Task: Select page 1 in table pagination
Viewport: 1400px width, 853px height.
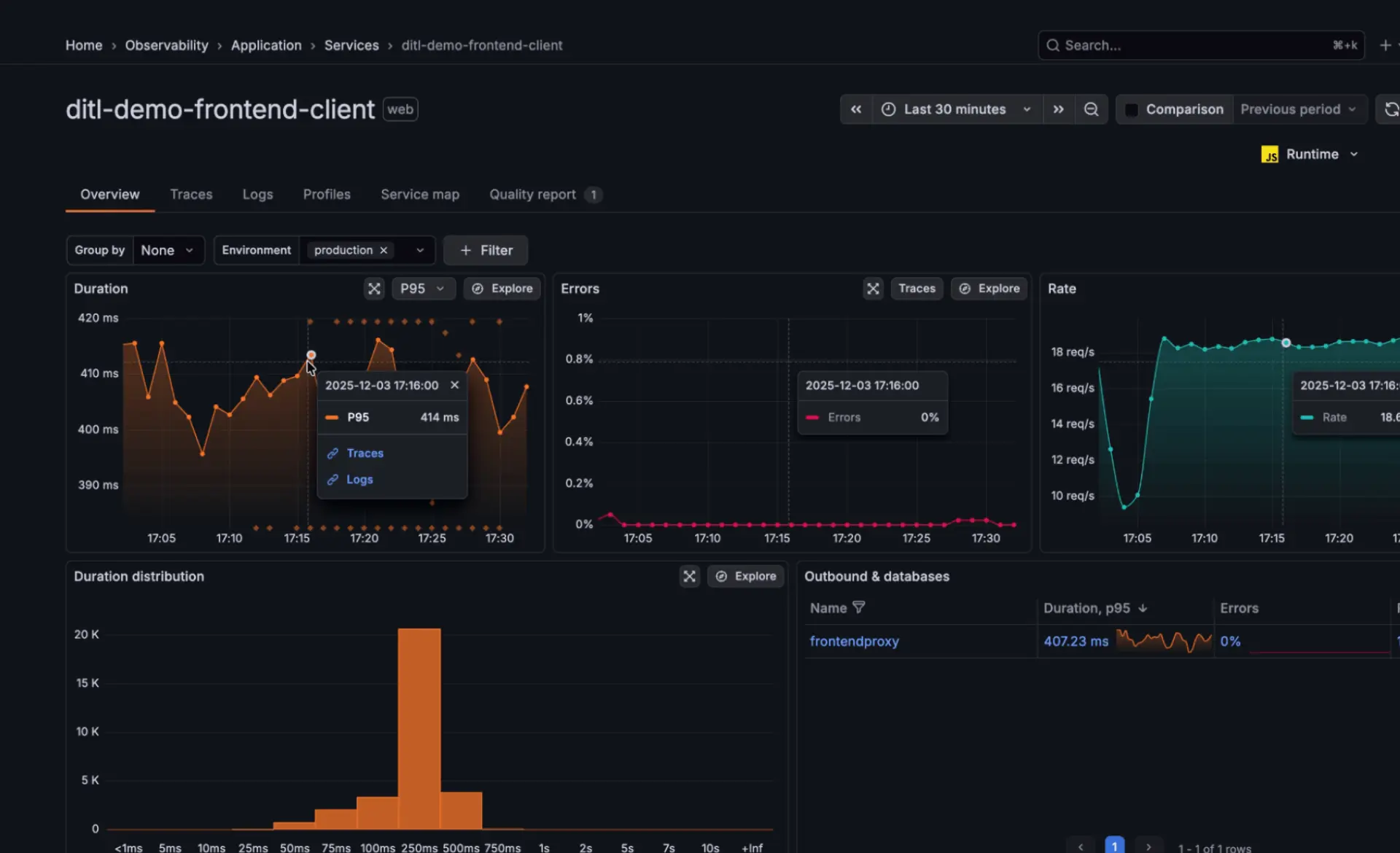Action: (1114, 846)
